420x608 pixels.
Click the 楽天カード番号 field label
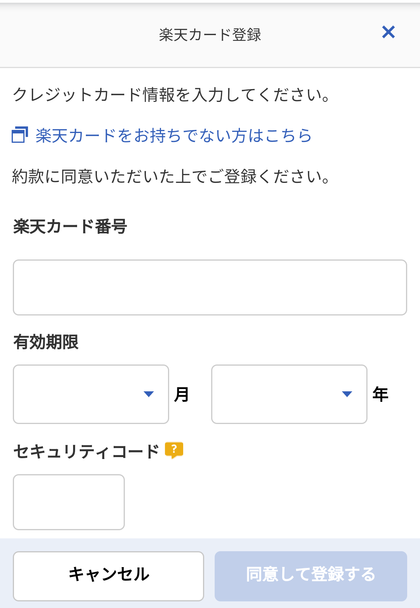pyautogui.click(x=70, y=226)
